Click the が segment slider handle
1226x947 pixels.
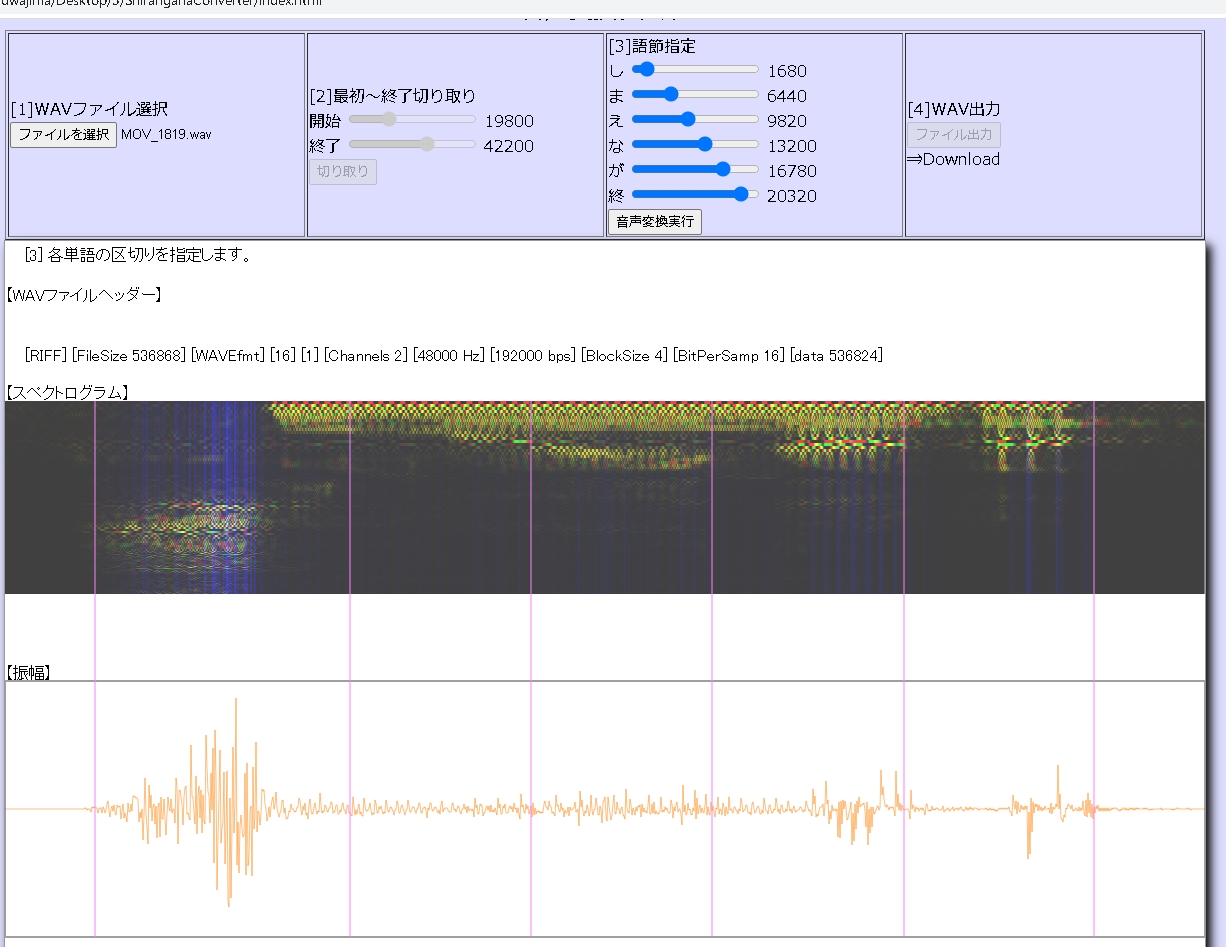[722, 170]
